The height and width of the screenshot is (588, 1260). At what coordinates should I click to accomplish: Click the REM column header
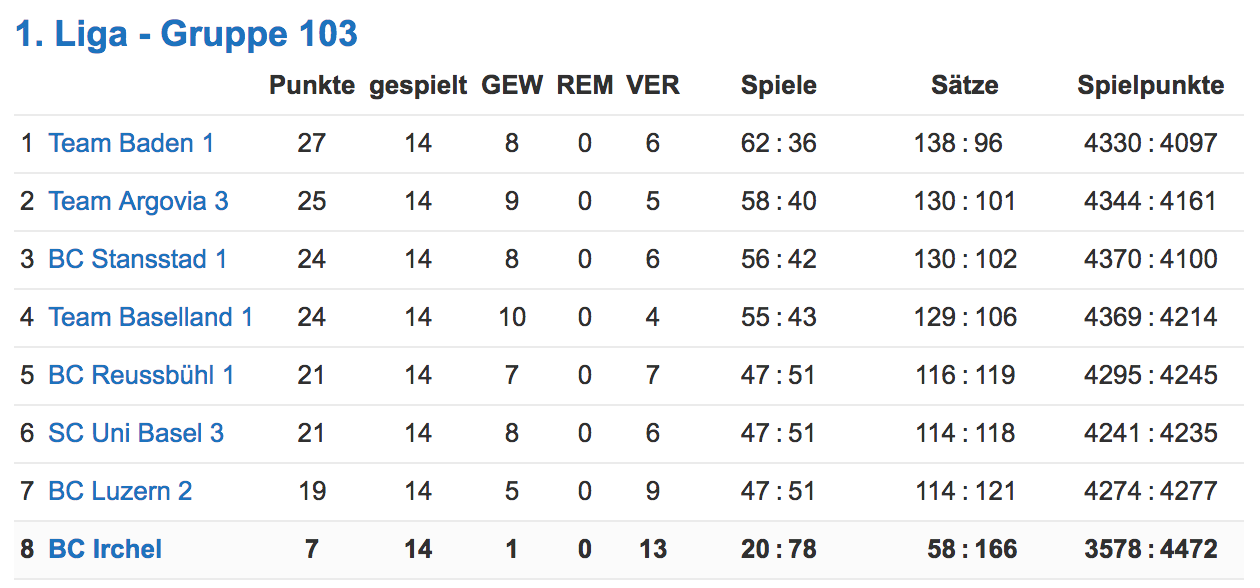click(585, 86)
